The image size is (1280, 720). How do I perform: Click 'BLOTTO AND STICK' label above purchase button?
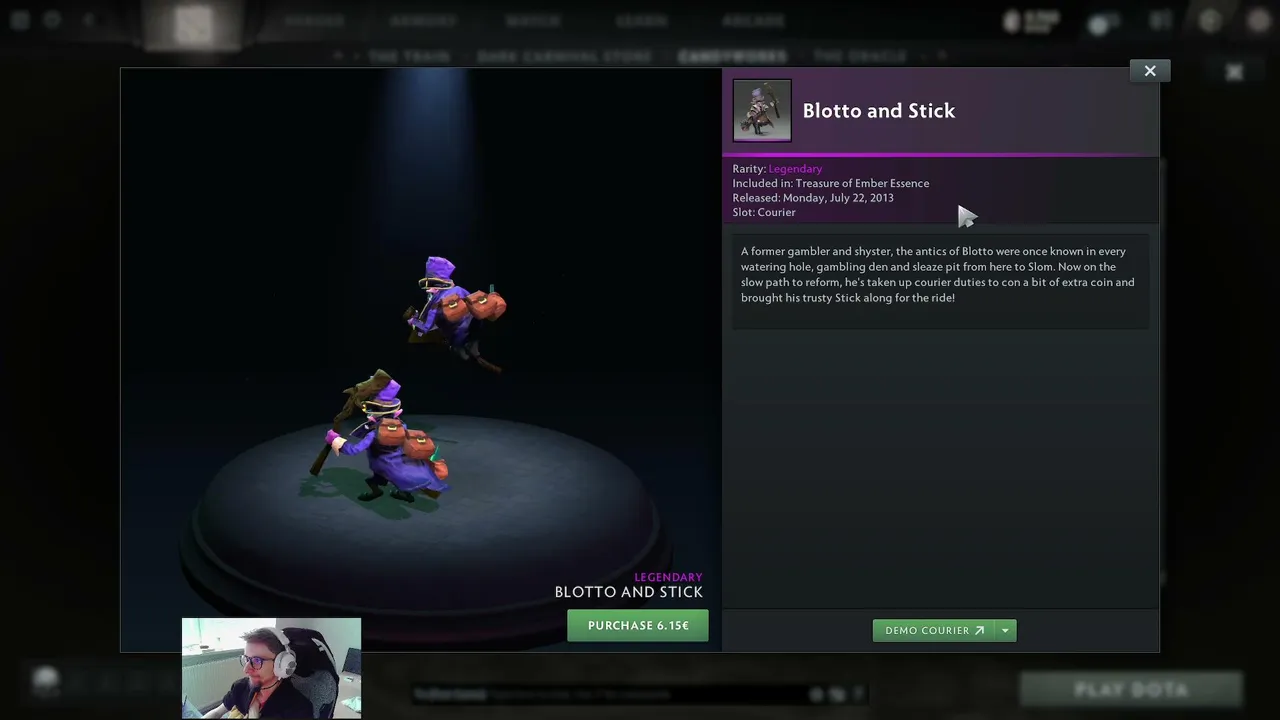[x=629, y=592]
